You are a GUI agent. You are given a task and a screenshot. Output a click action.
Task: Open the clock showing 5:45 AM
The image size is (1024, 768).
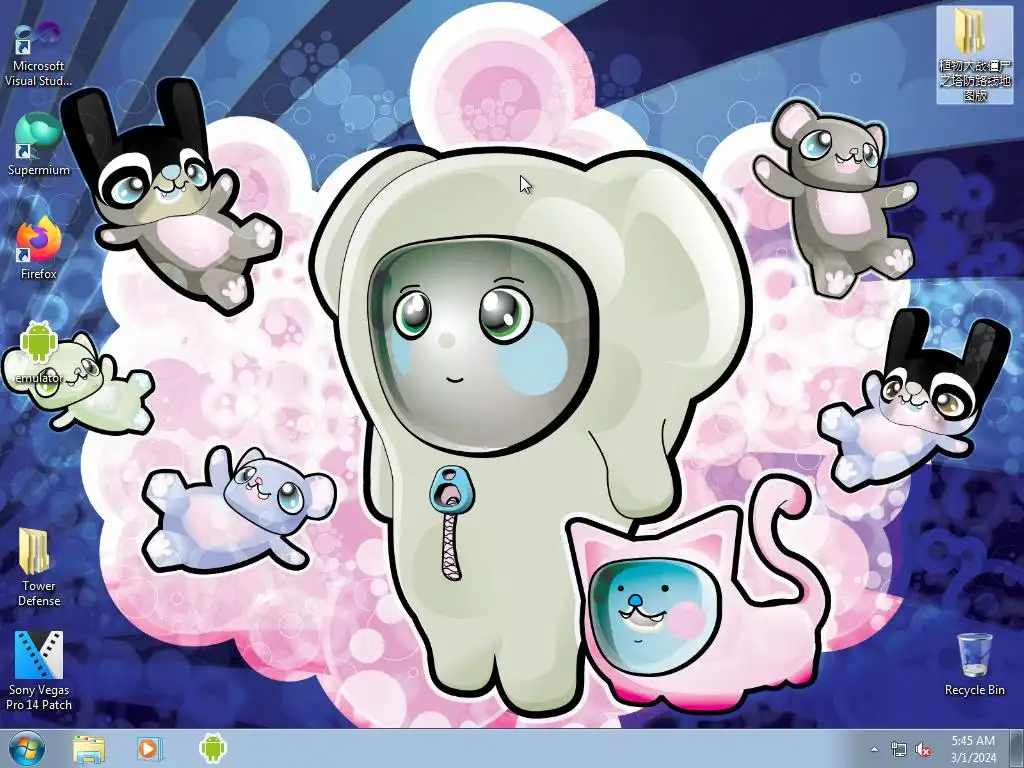[973, 749]
